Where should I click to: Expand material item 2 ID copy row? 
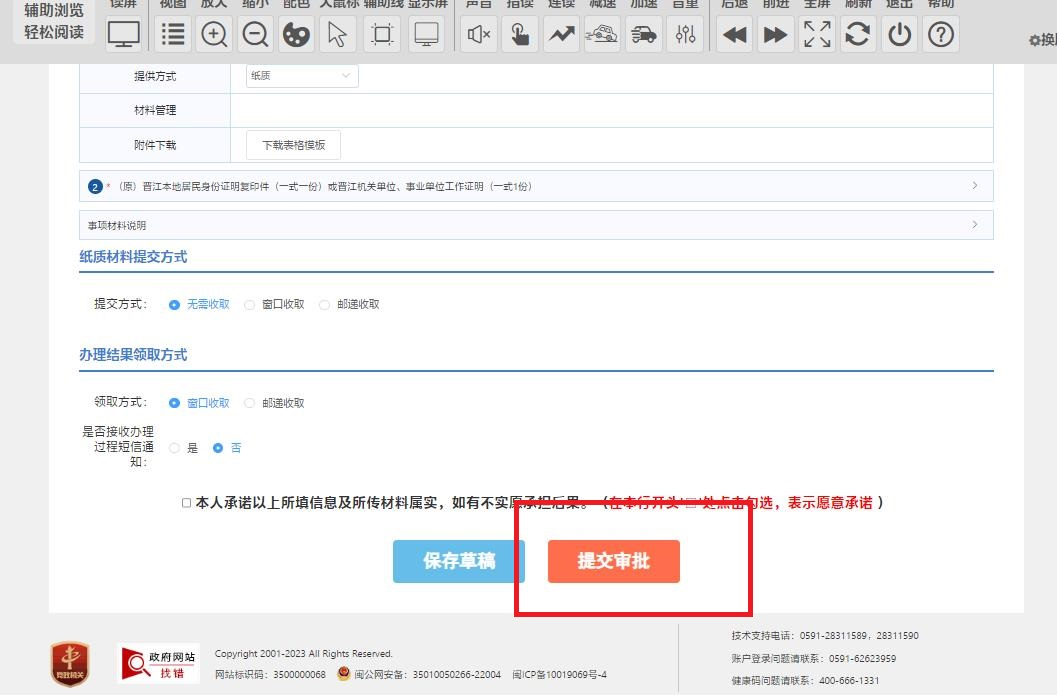point(536,186)
